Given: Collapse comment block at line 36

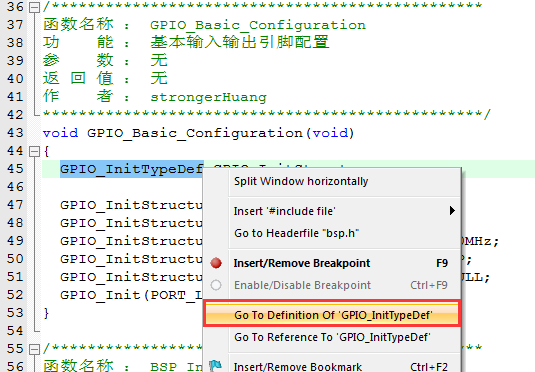Looking at the screenshot, I should [34, 7].
